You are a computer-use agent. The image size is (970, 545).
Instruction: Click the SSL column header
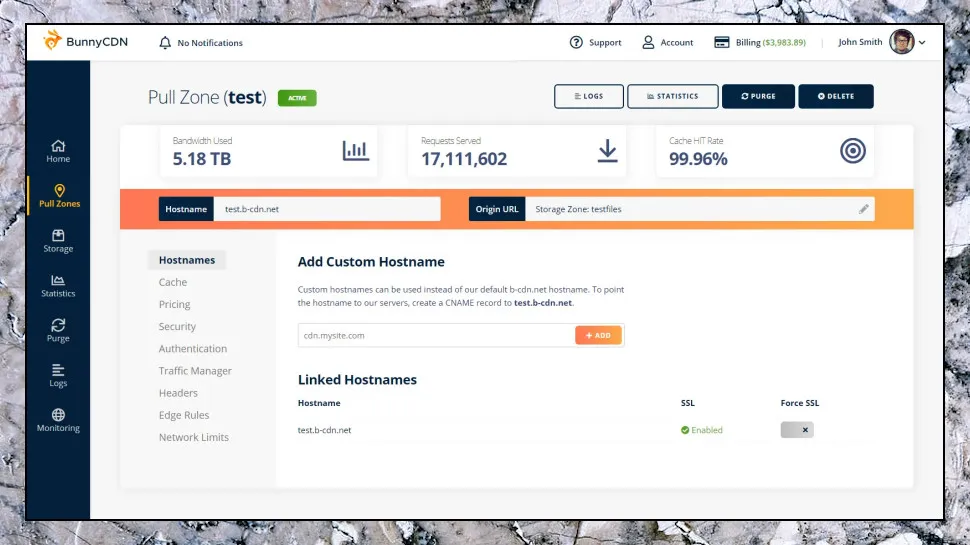click(x=687, y=403)
